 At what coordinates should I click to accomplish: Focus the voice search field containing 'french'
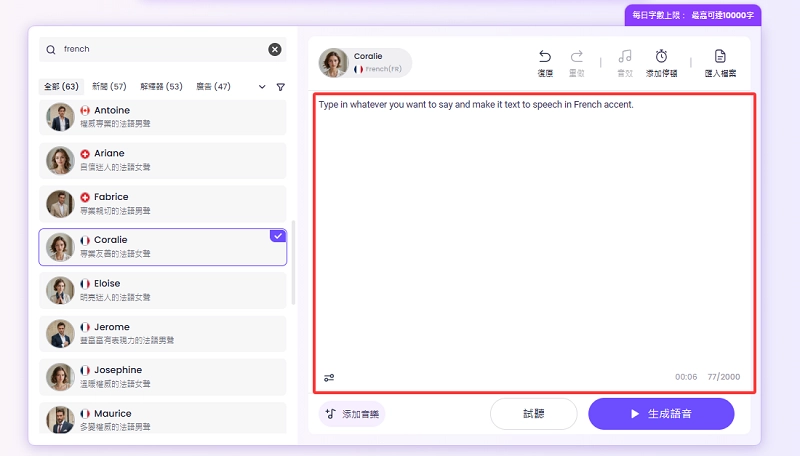point(162,49)
